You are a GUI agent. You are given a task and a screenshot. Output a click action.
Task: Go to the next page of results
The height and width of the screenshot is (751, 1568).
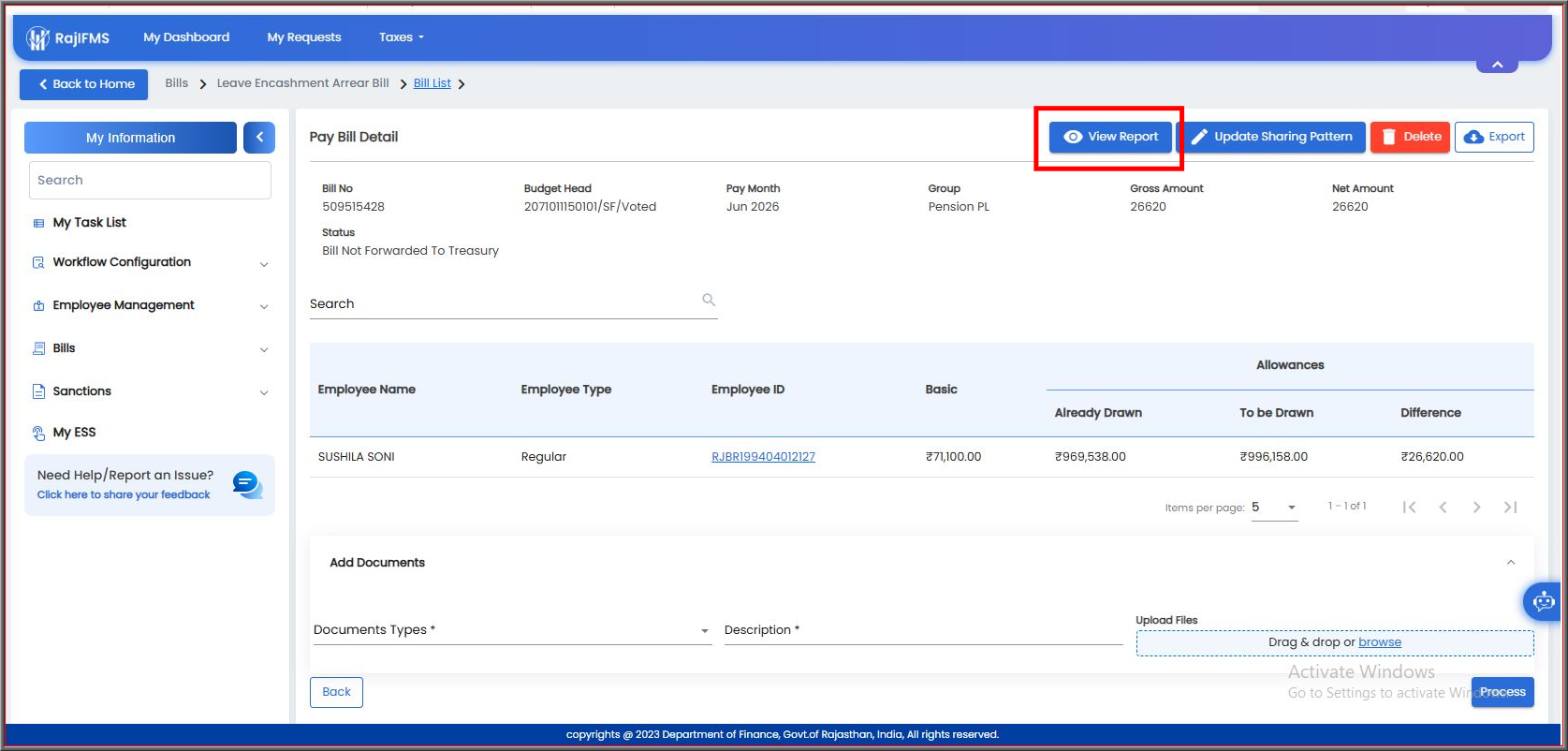pyautogui.click(x=1476, y=507)
